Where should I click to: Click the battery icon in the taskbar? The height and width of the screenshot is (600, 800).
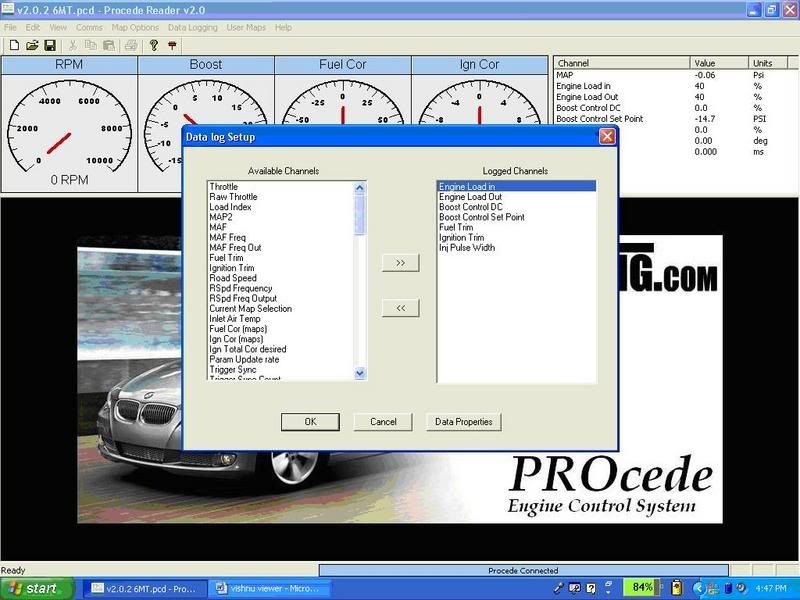[675, 588]
